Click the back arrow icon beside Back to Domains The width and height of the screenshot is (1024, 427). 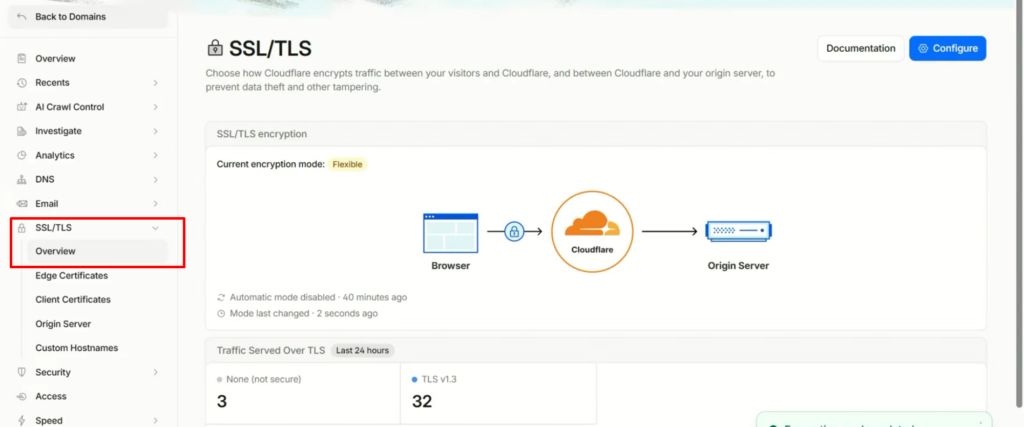(x=22, y=17)
